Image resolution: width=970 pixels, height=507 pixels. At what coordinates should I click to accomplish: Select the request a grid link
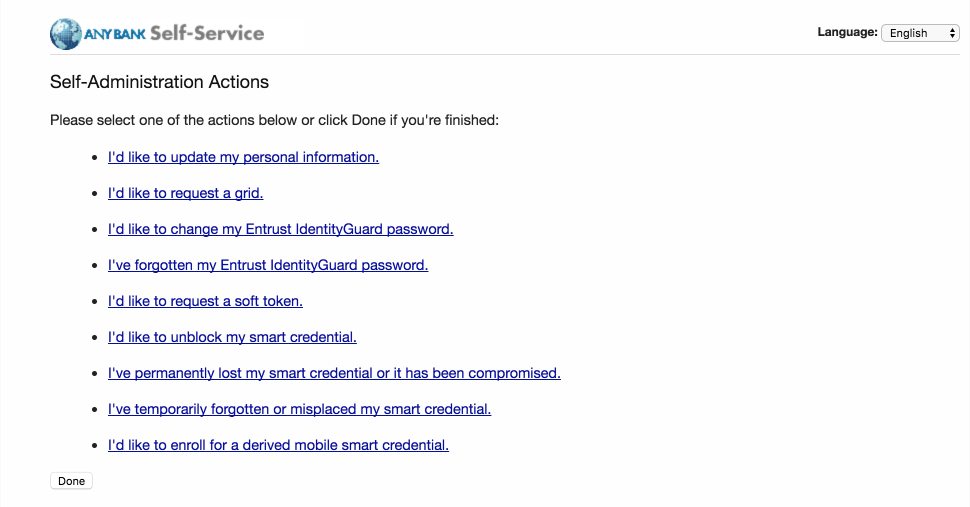186,193
